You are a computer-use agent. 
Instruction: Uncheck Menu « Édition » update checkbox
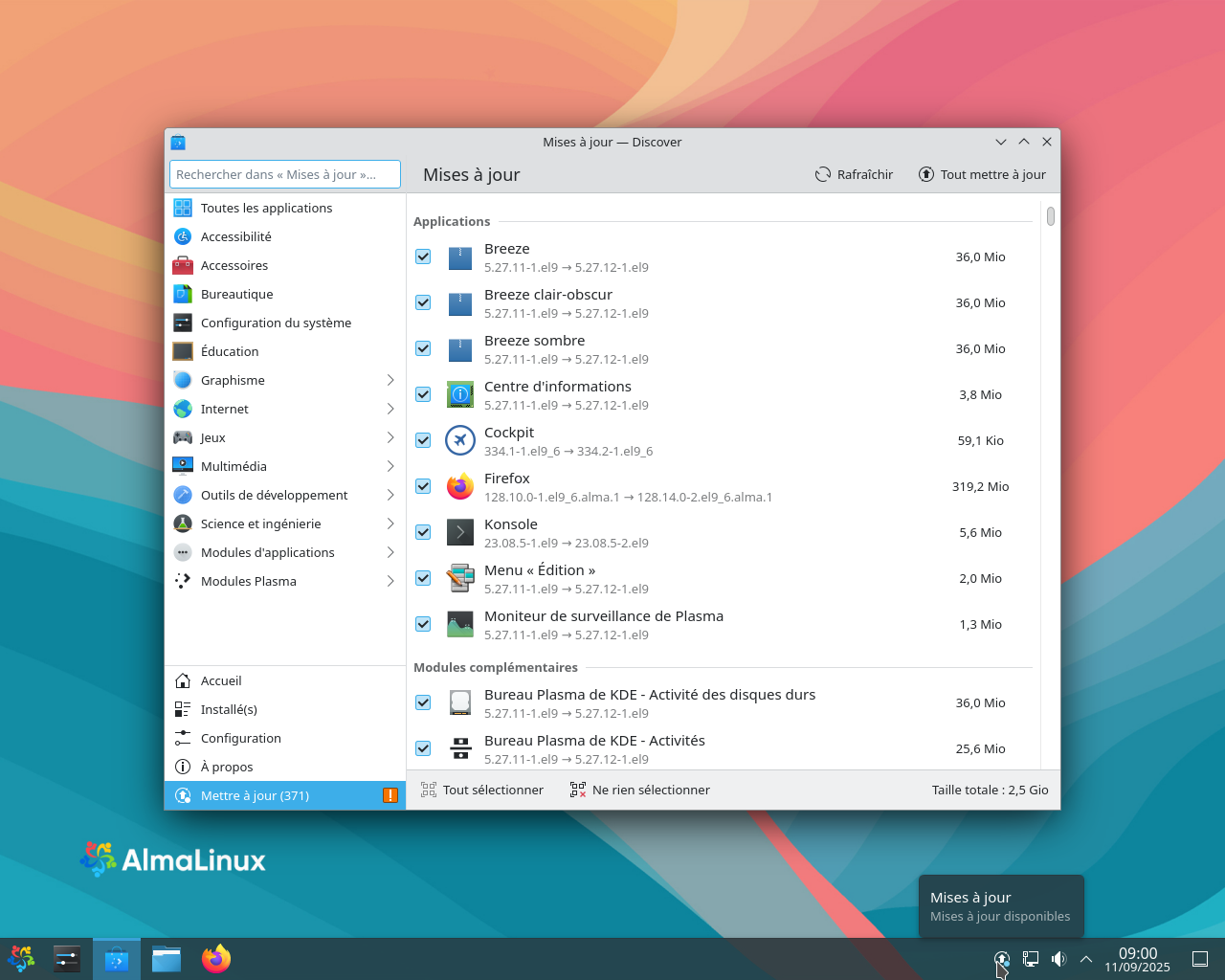pos(423,578)
